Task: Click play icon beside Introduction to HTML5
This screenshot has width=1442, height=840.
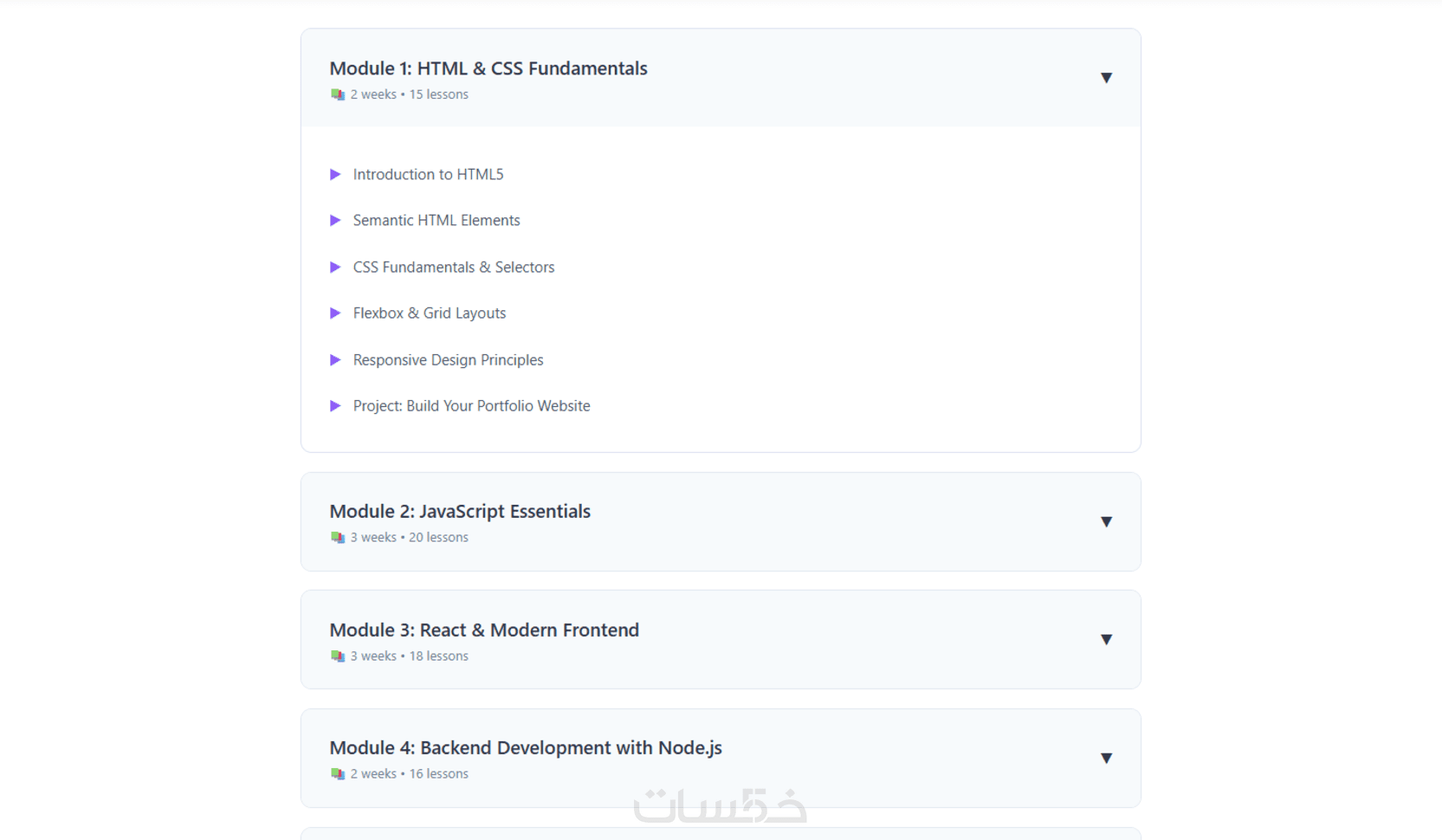Action: pyautogui.click(x=335, y=175)
